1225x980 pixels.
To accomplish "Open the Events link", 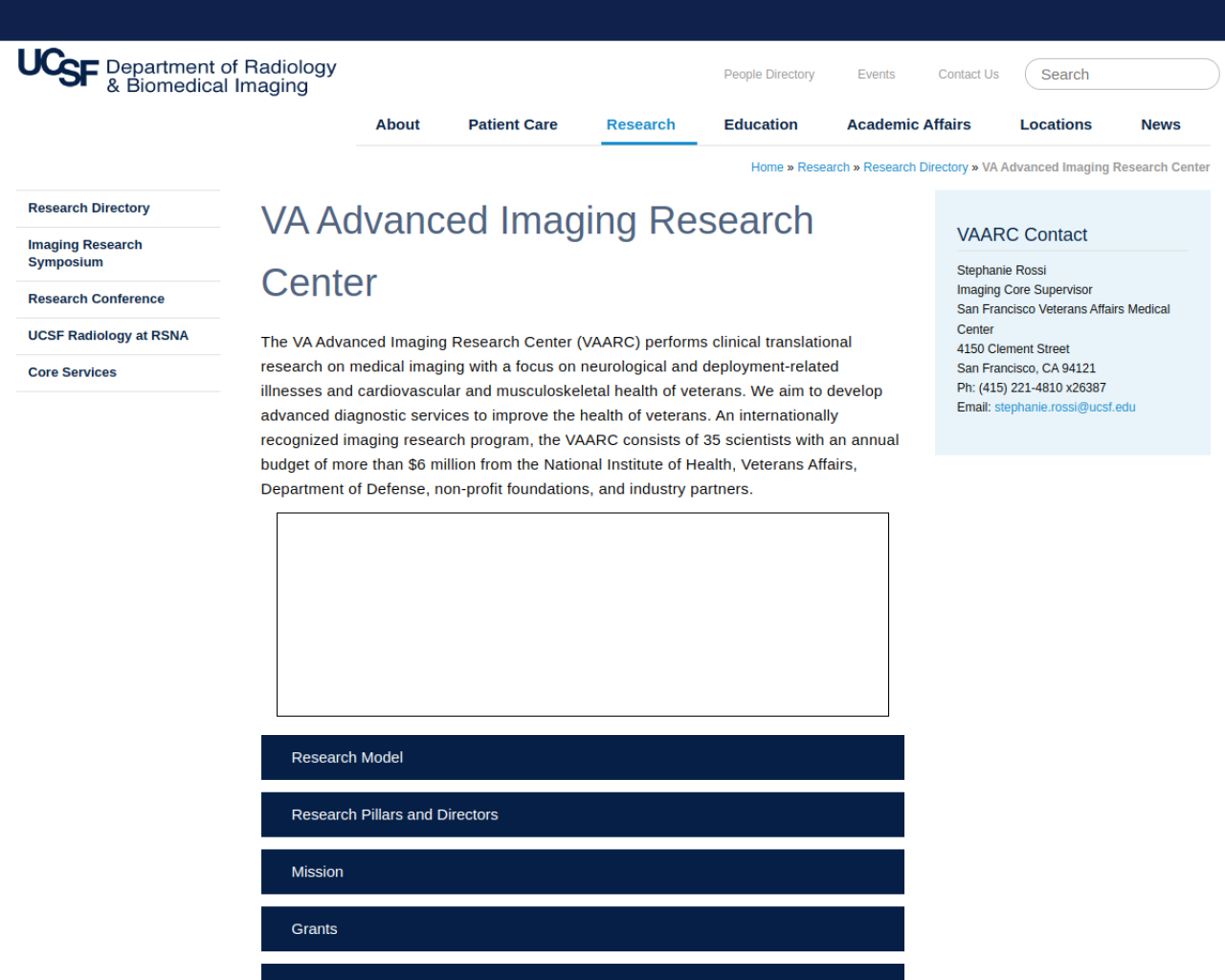I will tap(876, 75).
